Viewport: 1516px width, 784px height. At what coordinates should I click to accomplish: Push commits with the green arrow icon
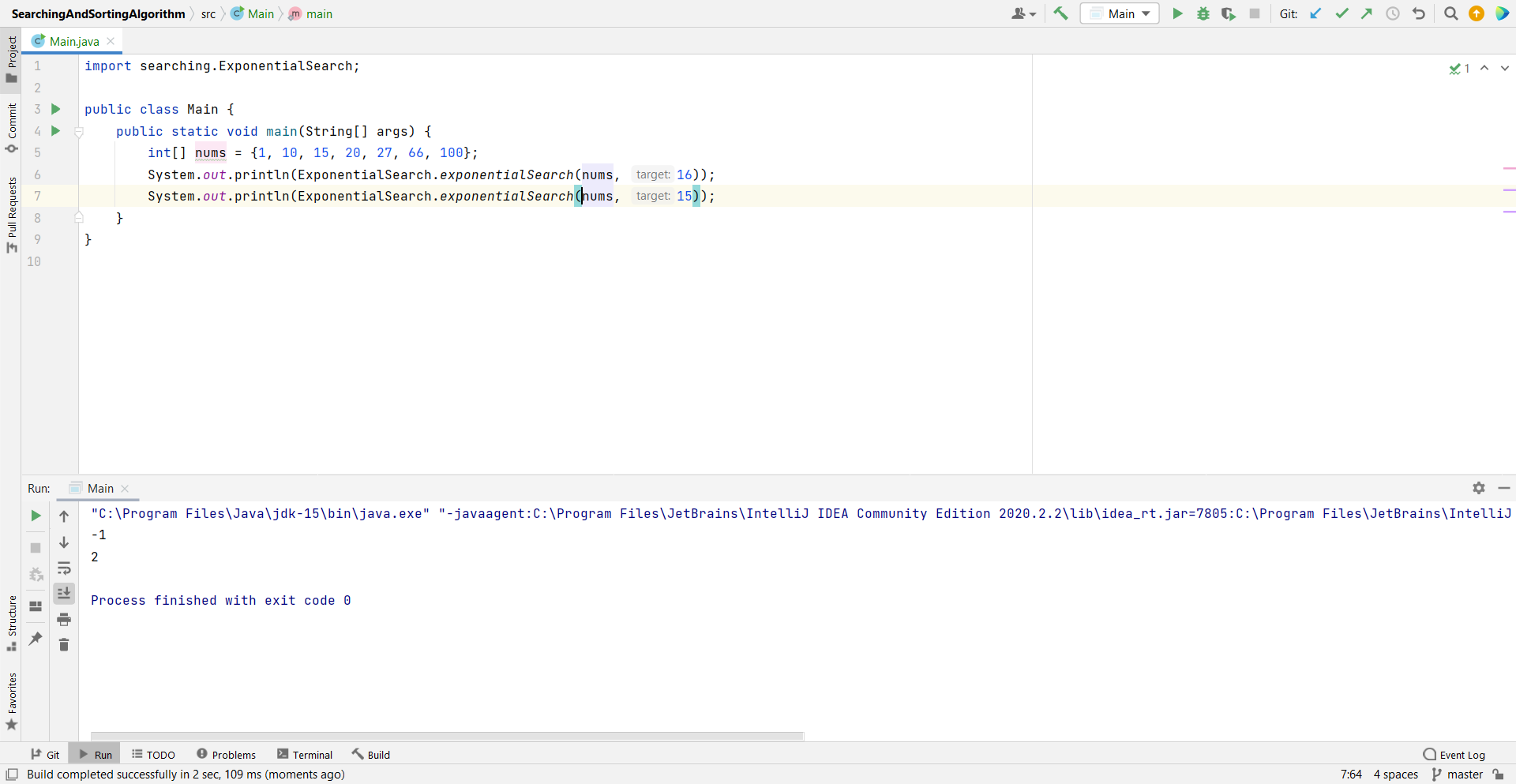(1367, 13)
